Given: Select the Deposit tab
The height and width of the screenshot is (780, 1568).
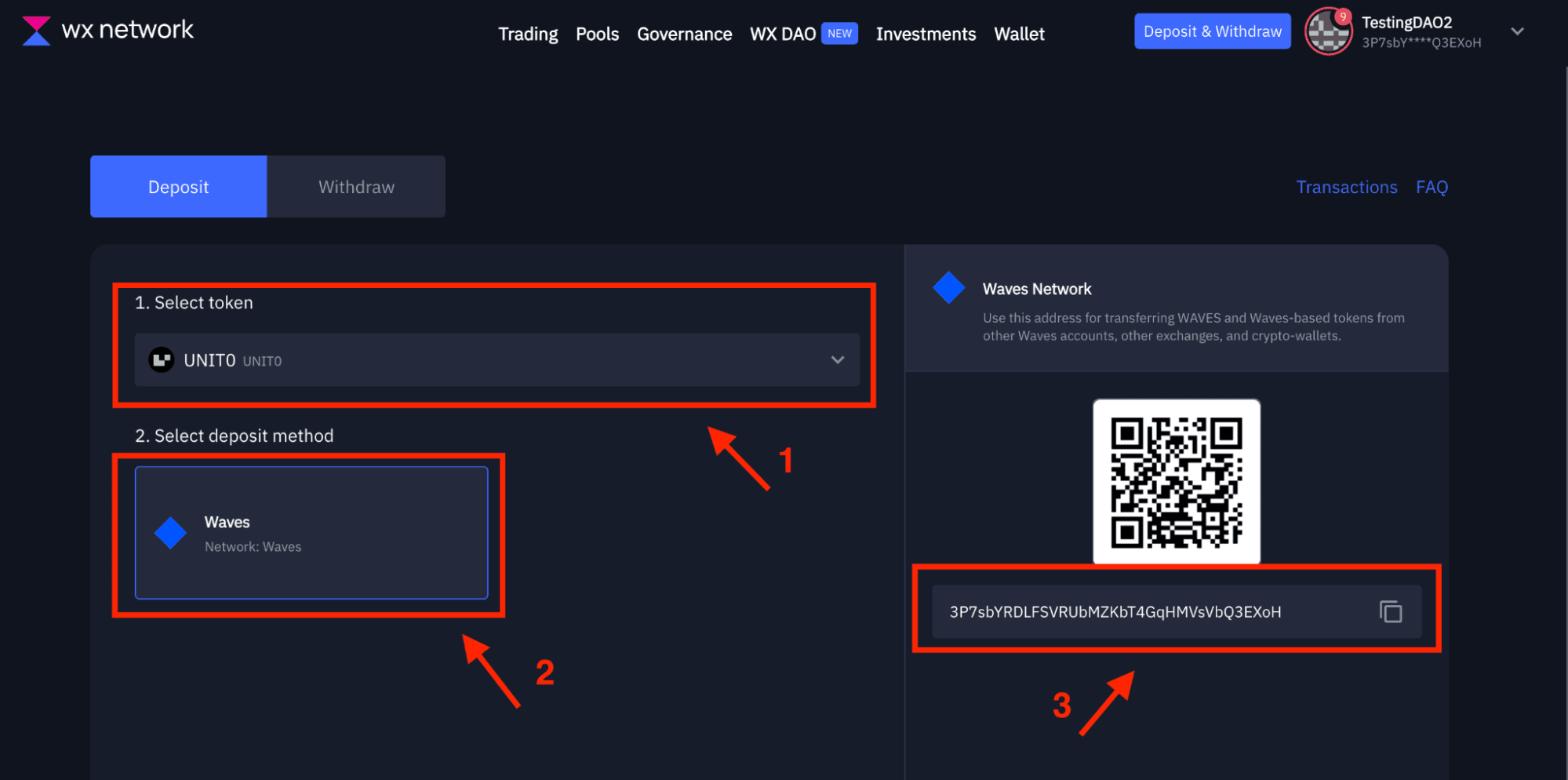Looking at the screenshot, I should click(x=178, y=187).
